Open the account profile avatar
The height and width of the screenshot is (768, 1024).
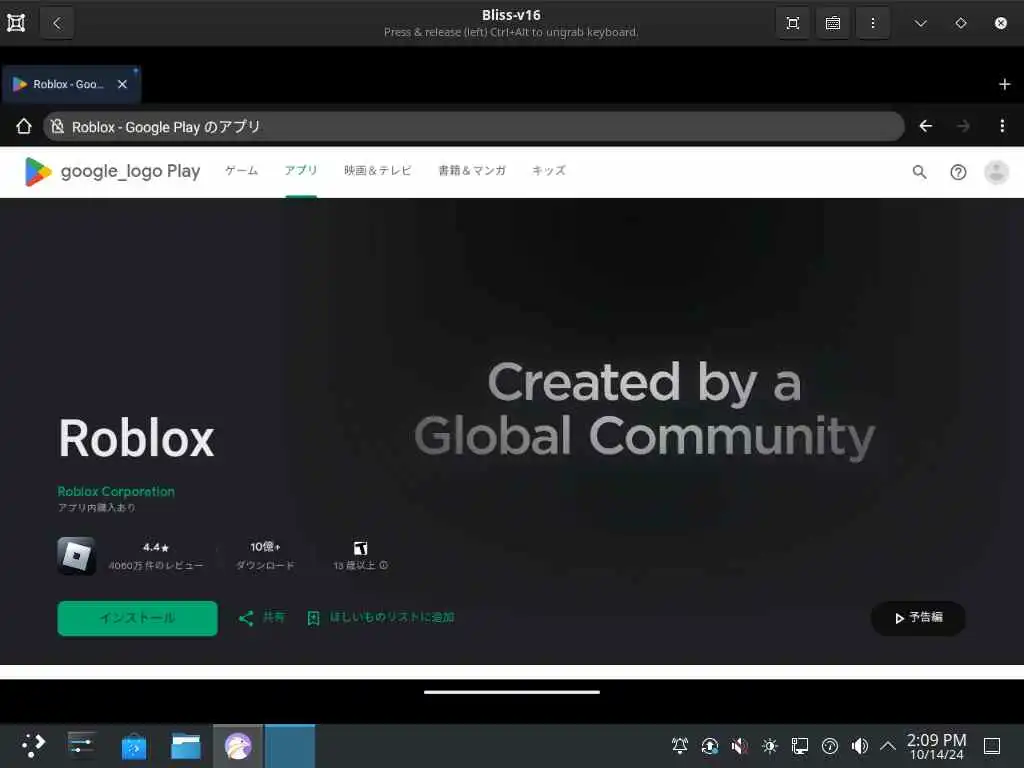[996, 172]
